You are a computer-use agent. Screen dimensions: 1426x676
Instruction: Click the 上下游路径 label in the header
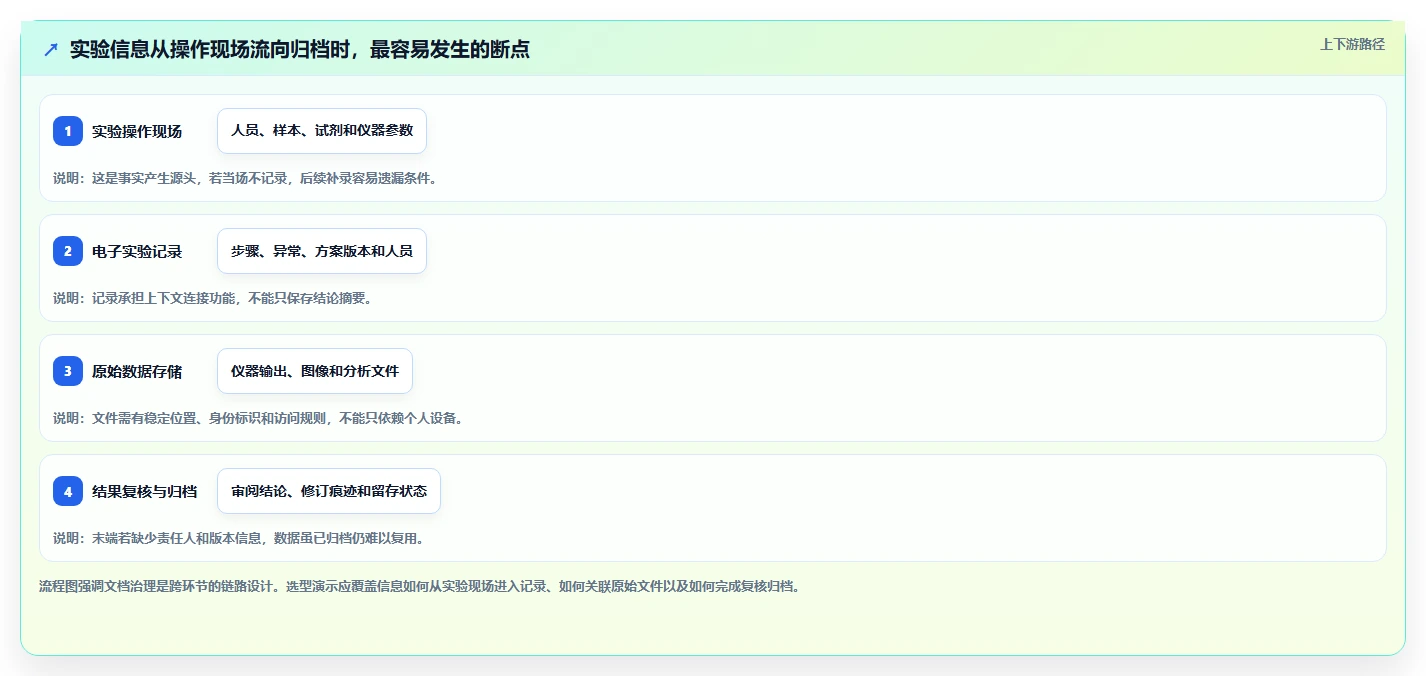(1352, 44)
